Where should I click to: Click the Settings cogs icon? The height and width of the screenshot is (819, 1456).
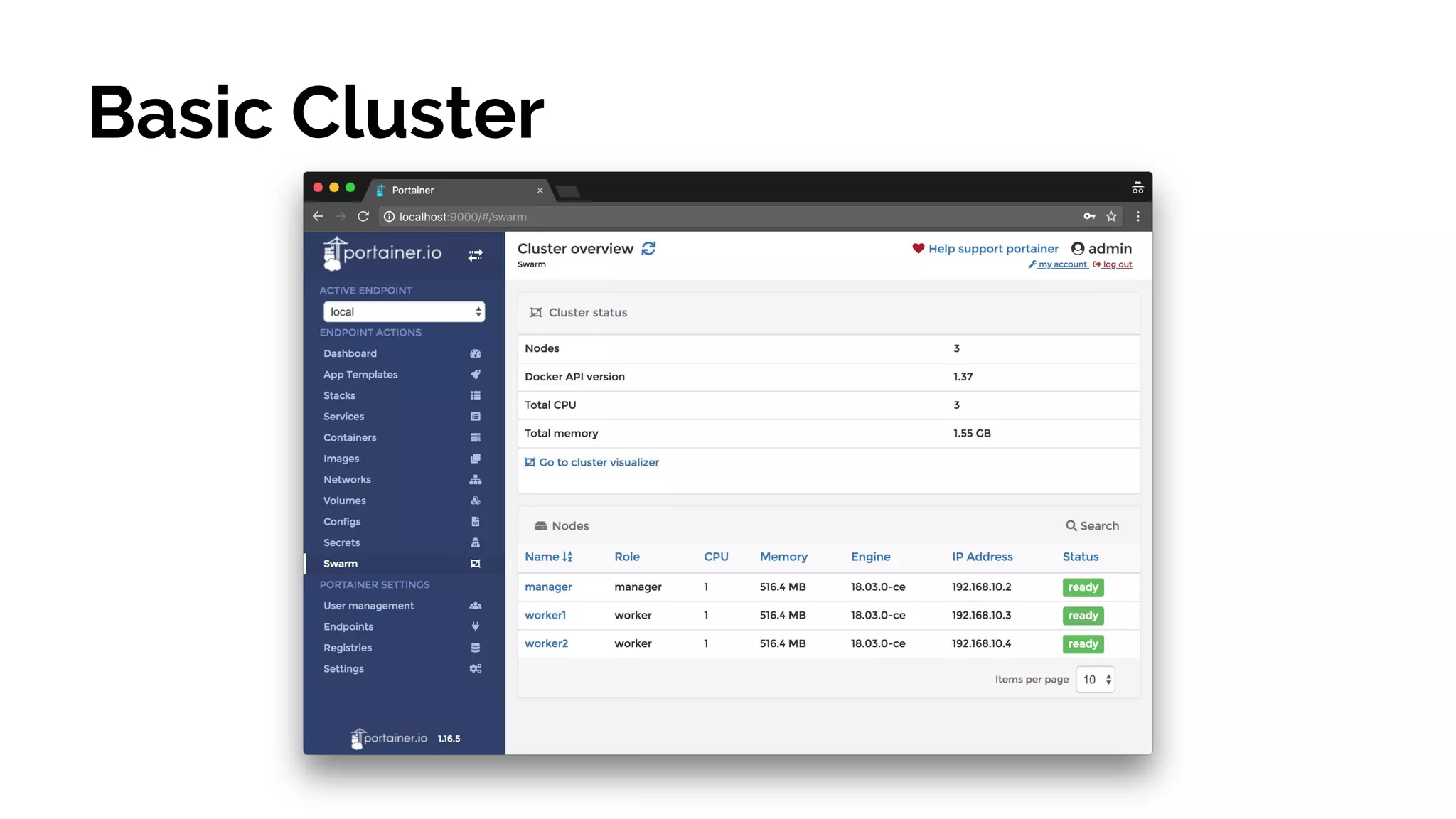pyautogui.click(x=476, y=669)
